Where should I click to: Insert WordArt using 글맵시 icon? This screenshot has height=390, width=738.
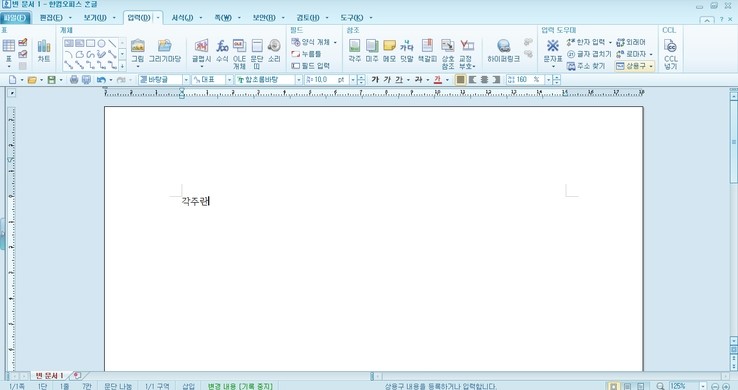click(201, 51)
